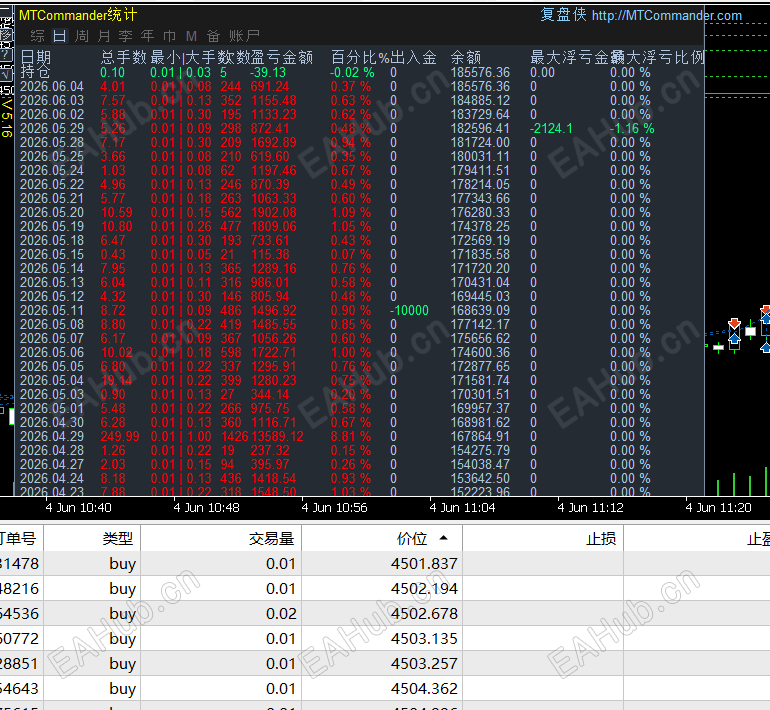770x710 pixels.
Task: Click the 4 Jun 10:40 time axis label
Action: (79, 508)
